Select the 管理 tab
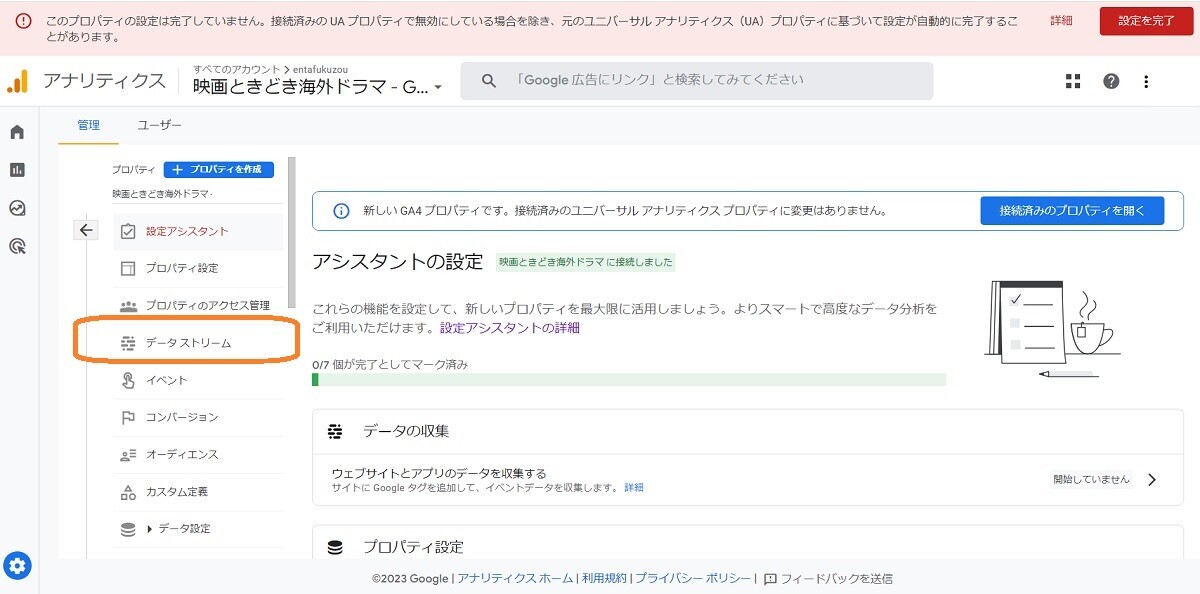1200x594 pixels. [x=88, y=125]
